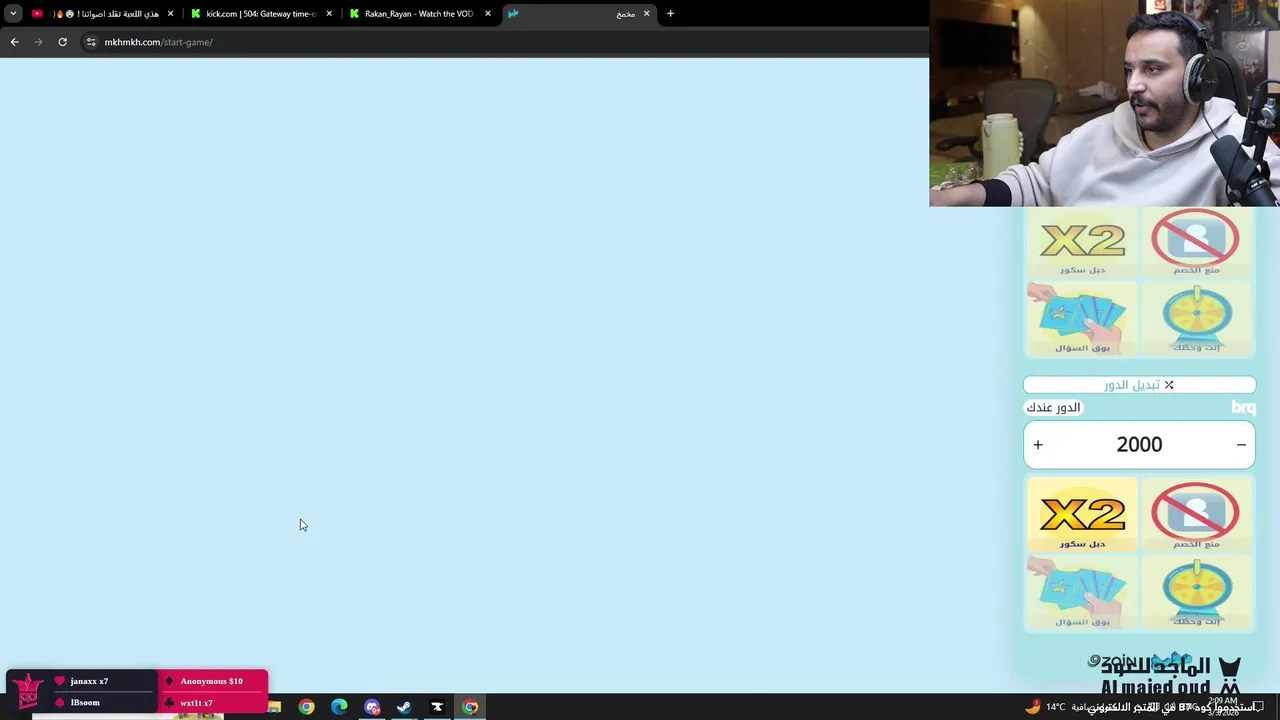Open a new browser tab
Viewport: 1280px width, 720px height.
point(670,14)
